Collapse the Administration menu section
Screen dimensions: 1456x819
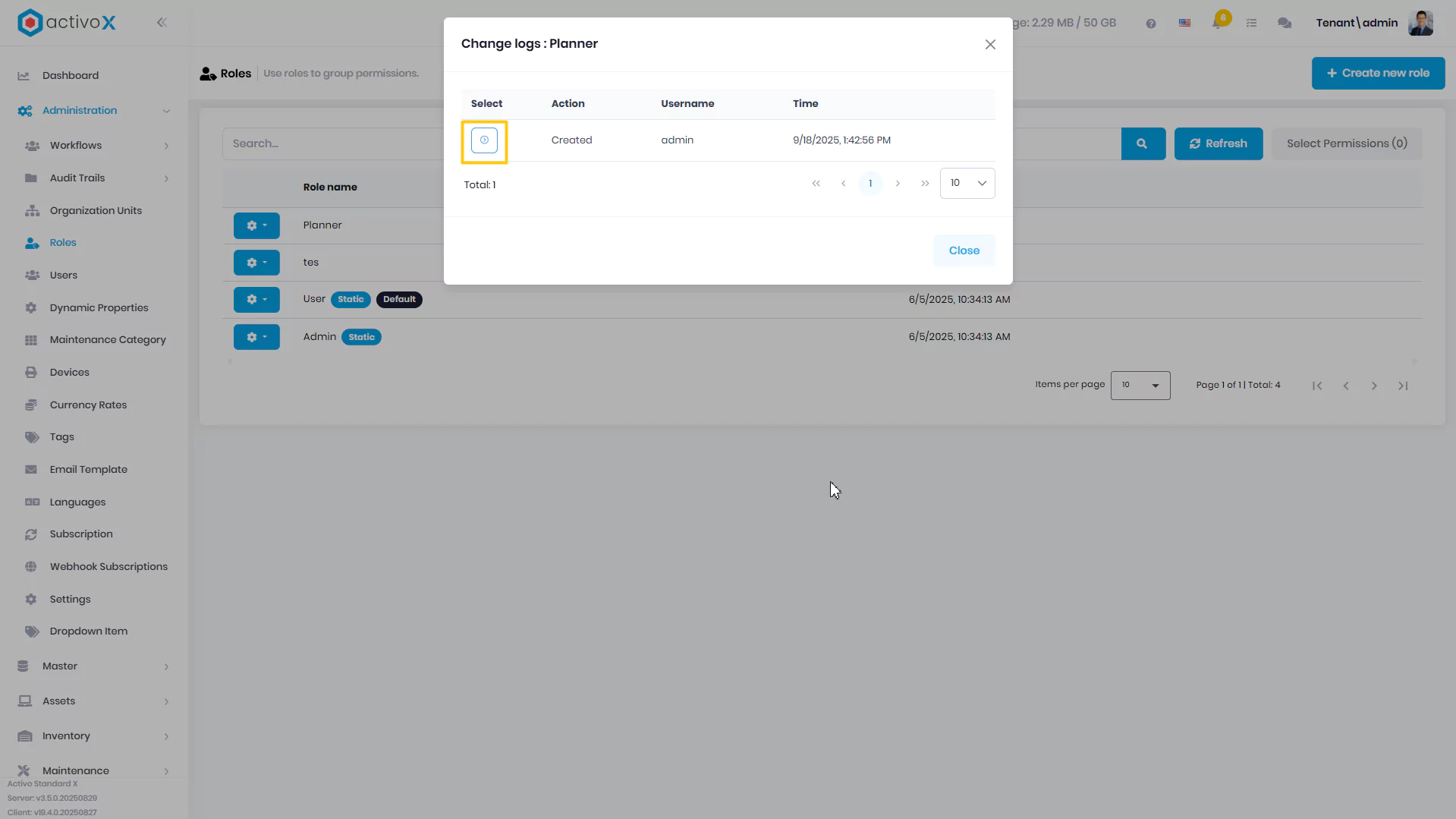click(94, 111)
